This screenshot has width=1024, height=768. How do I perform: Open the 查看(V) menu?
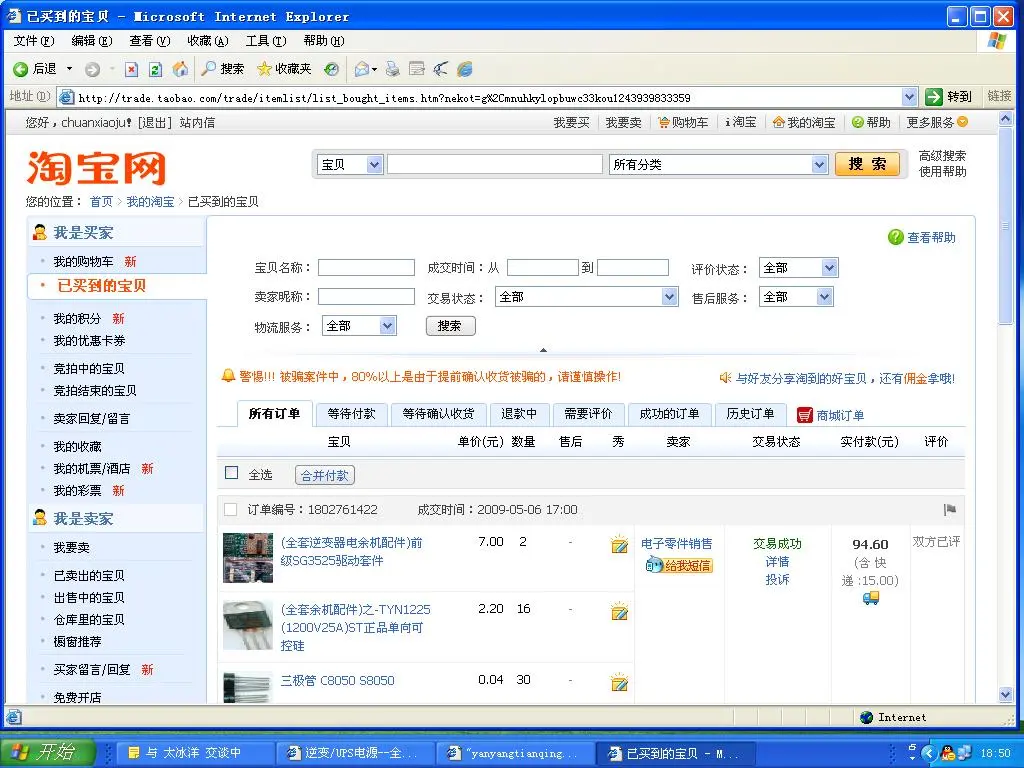(x=150, y=40)
